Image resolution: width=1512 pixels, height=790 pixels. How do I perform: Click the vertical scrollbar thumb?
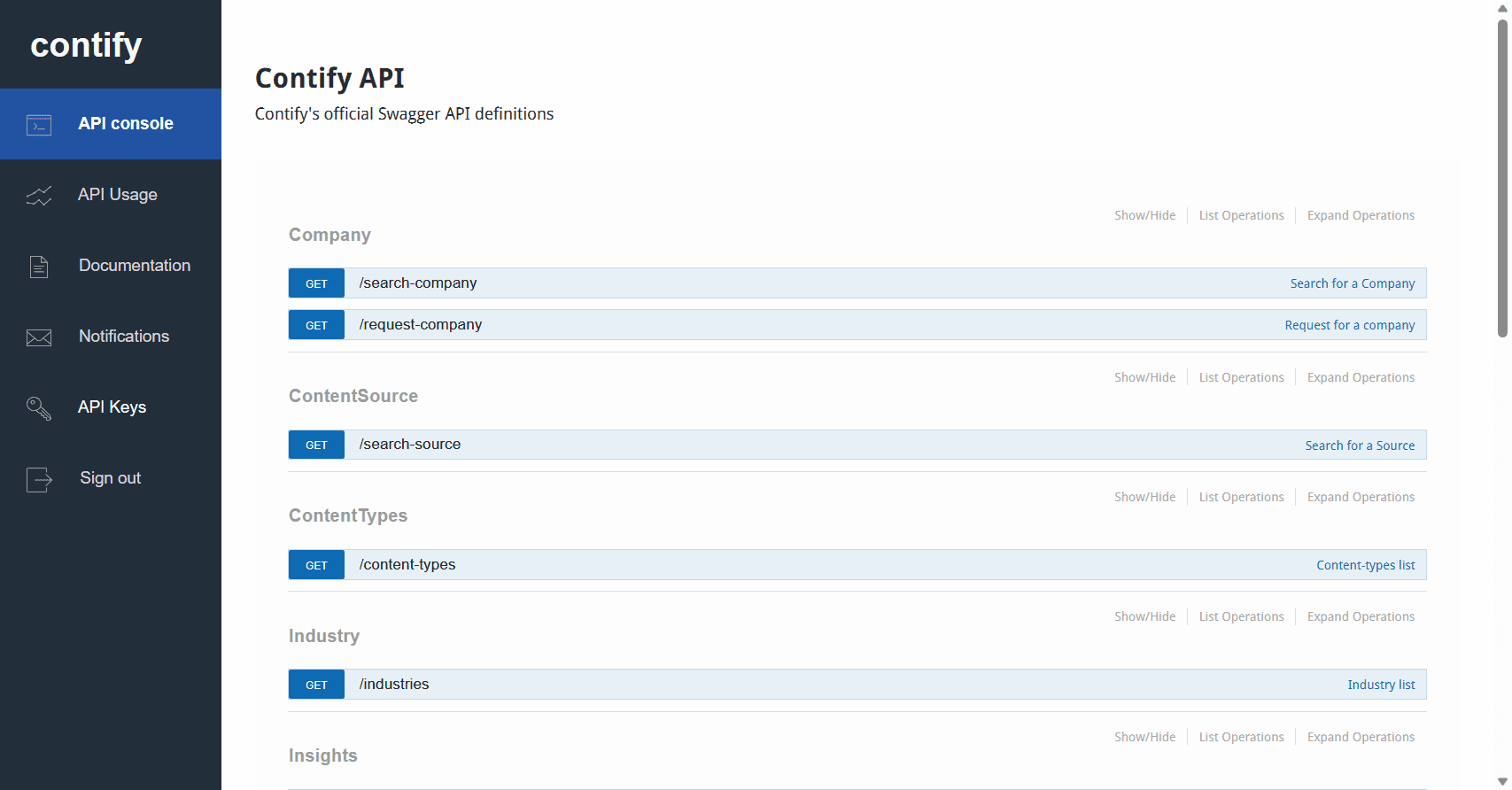pos(1502,177)
